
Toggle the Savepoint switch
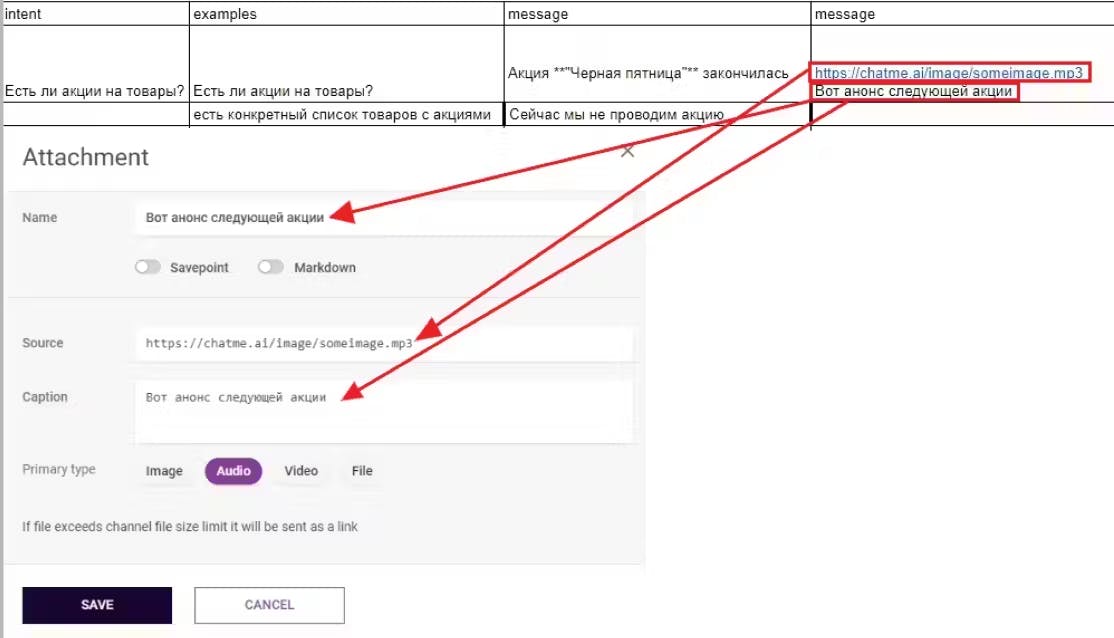148,267
